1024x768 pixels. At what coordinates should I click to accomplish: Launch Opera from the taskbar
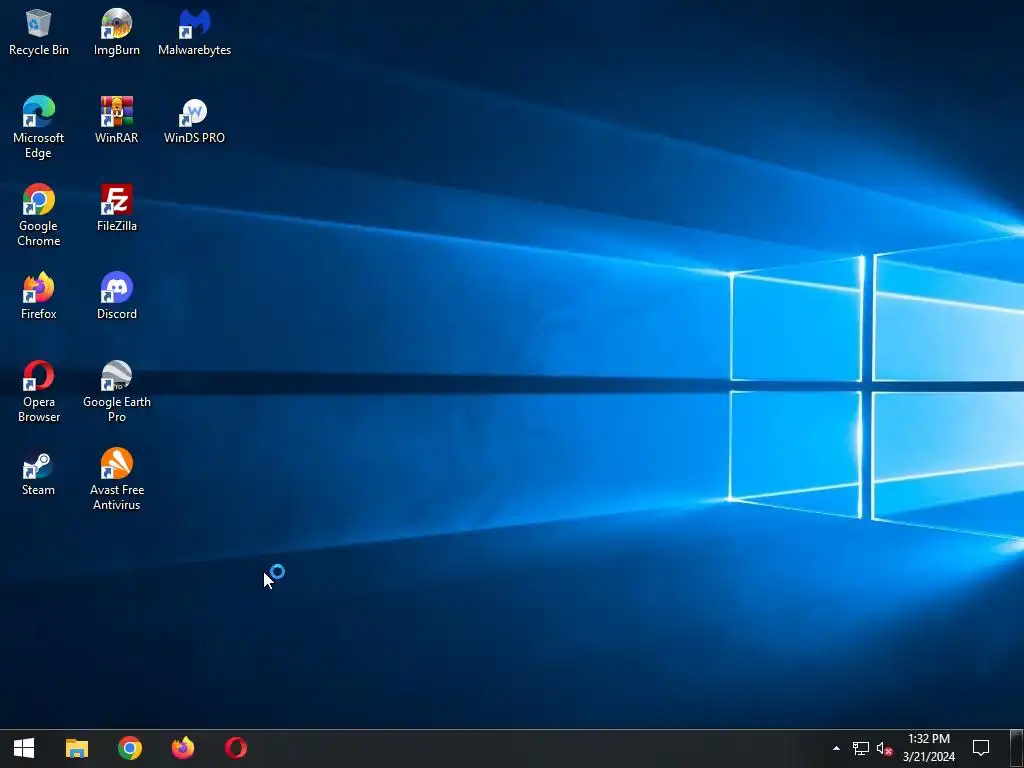coord(236,748)
